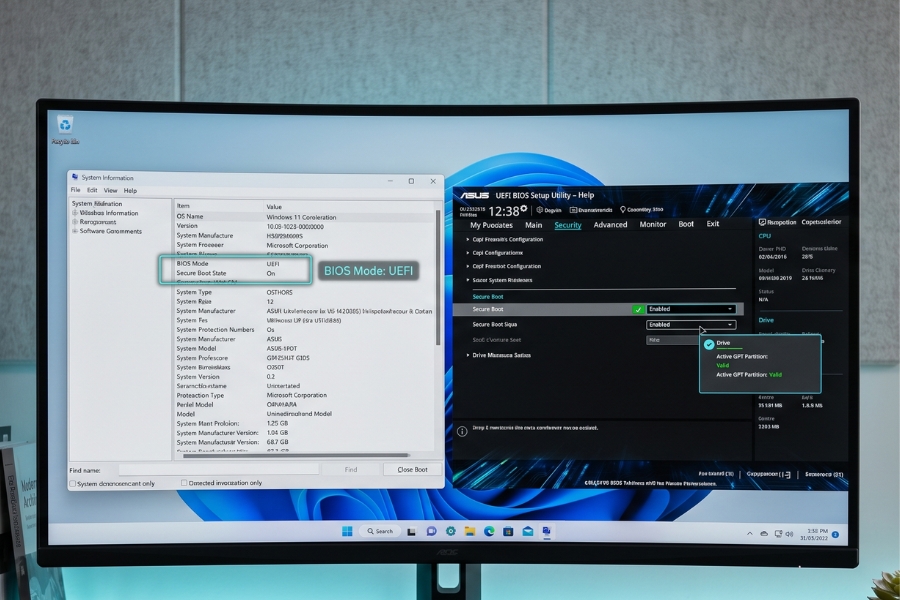Open File Explorer from the taskbar
The width and height of the screenshot is (900, 600).
470,532
